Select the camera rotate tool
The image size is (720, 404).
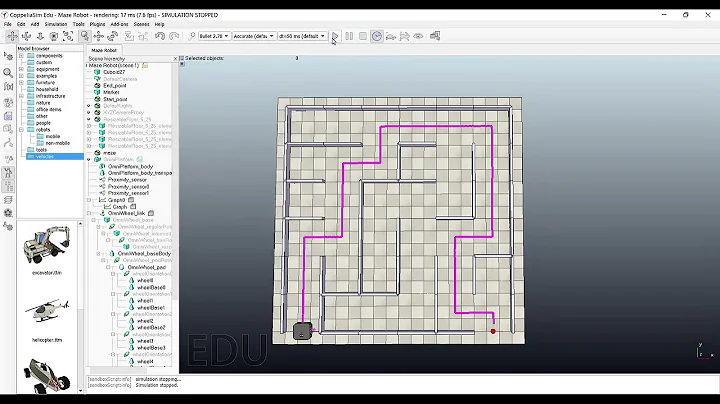[x=26, y=36]
